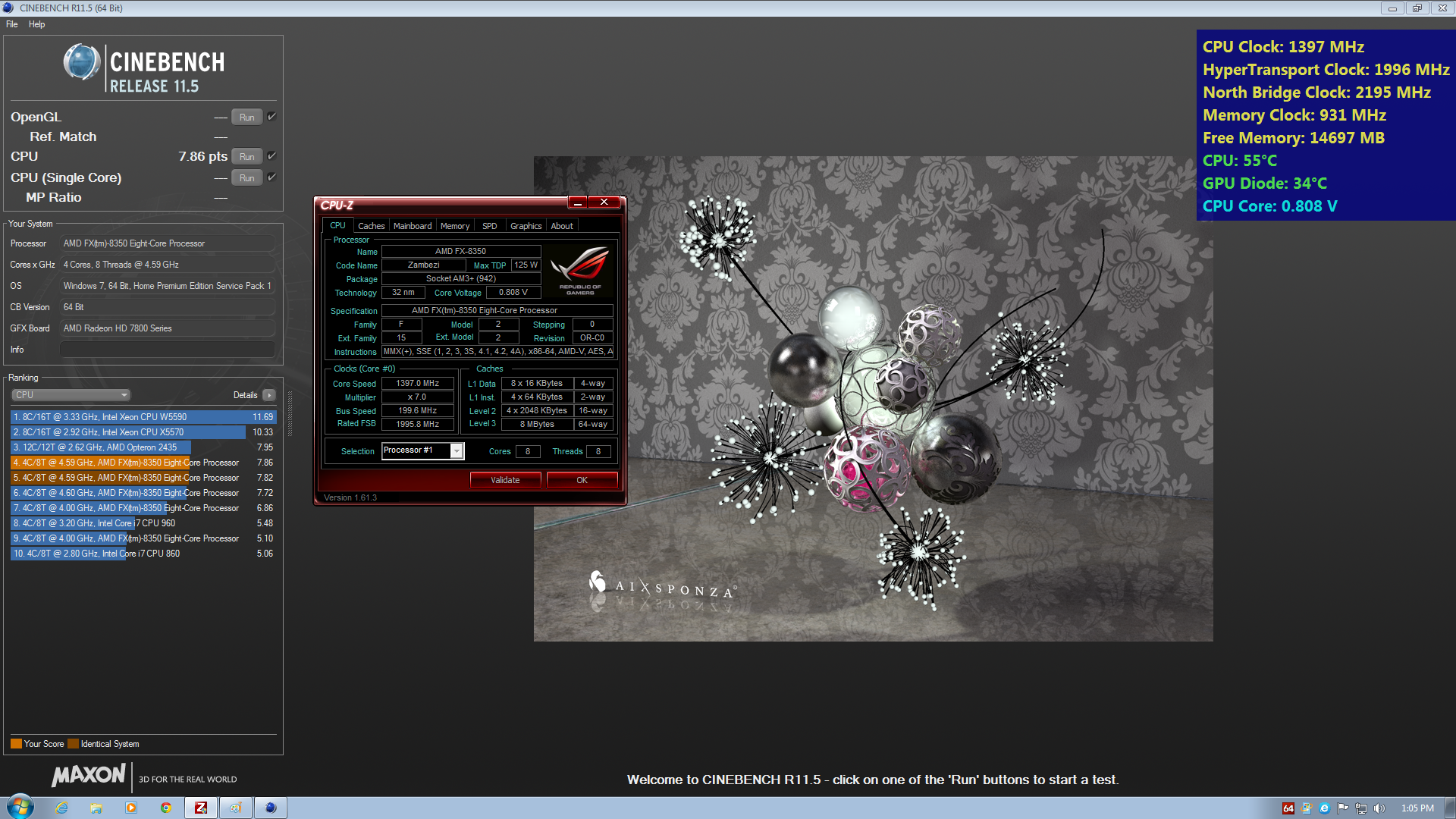The image size is (1456, 819).
Task: Click the empty Info input field
Action: click(168, 350)
